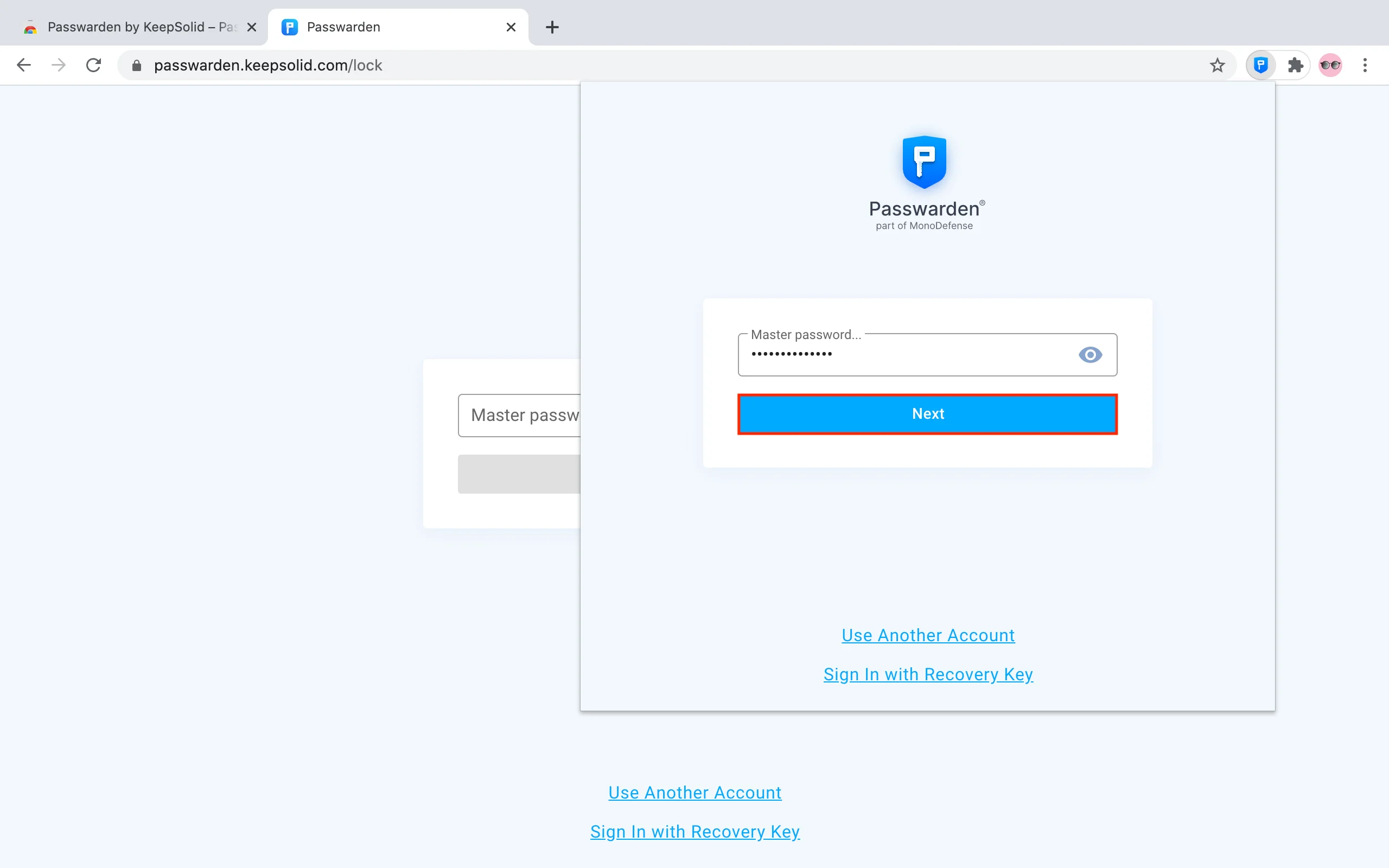Click popup's Sign In with Recovery Key
This screenshot has width=1389, height=868.
pyautogui.click(x=927, y=674)
